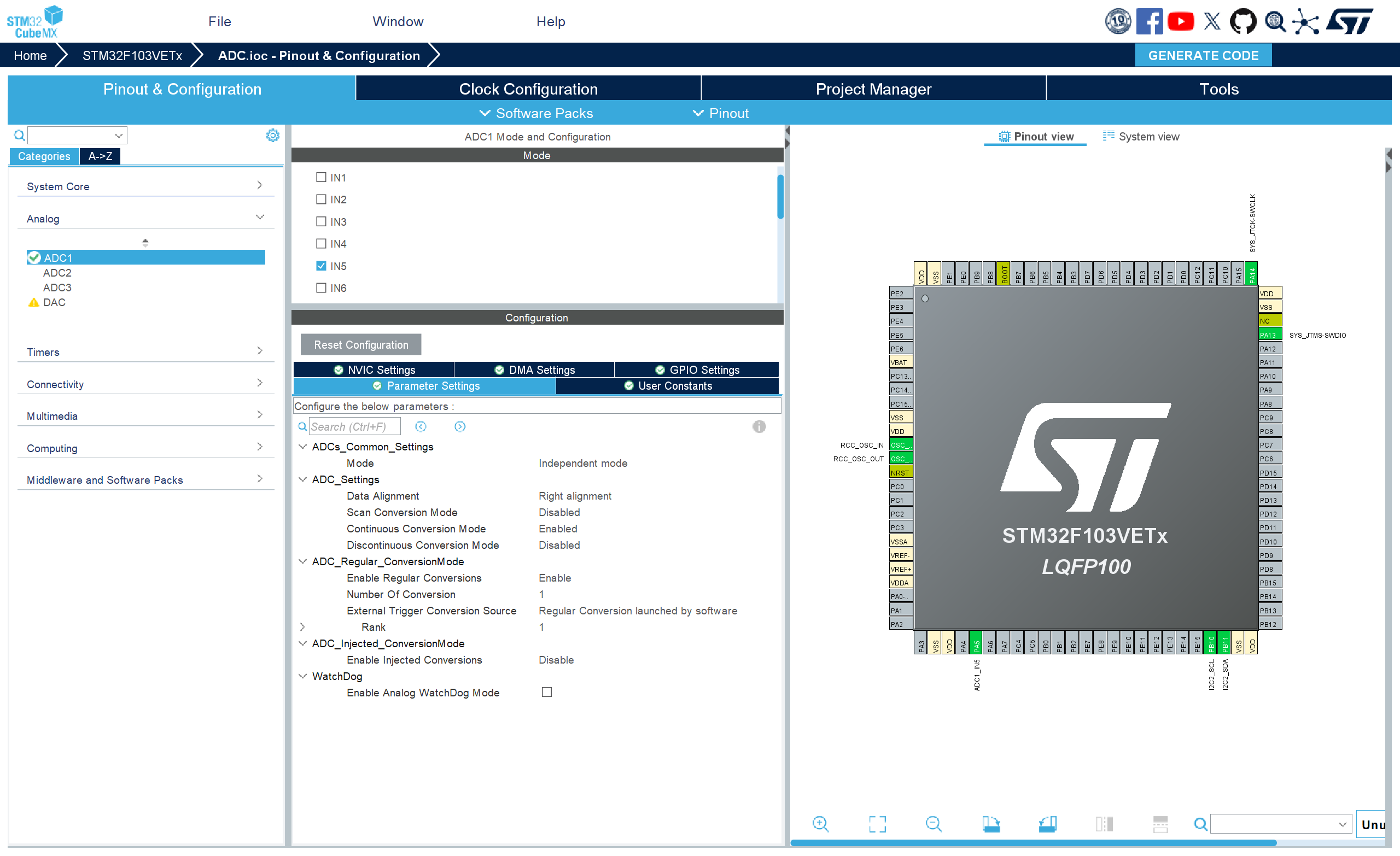This screenshot has width=1400, height=856.
Task: Select ADC2 in the Analog list
Action: coord(57,273)
